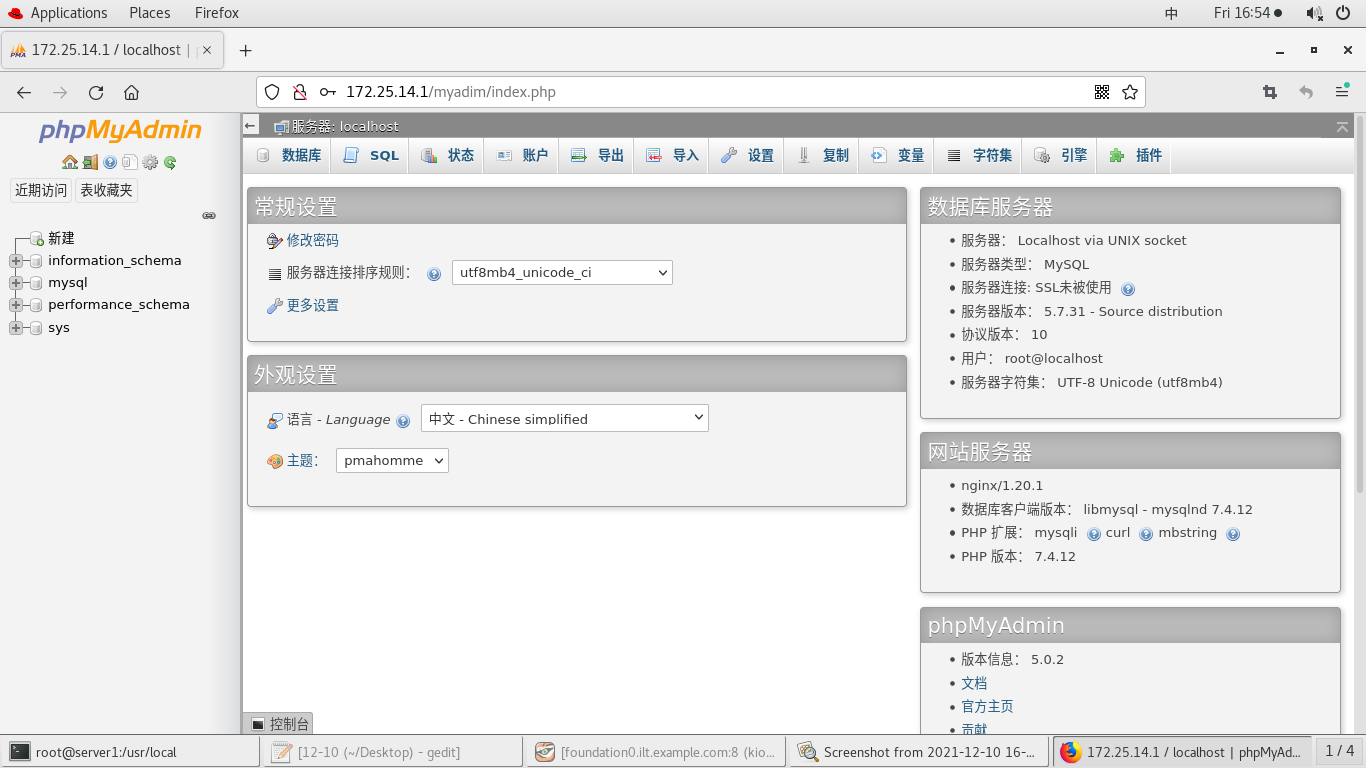Image resolution: width=1366 pixels, height=768 pixels.
Task: Switch to the gedit 12-10 taskbar window
Action: pyautogui.click(x=391, y=752)
